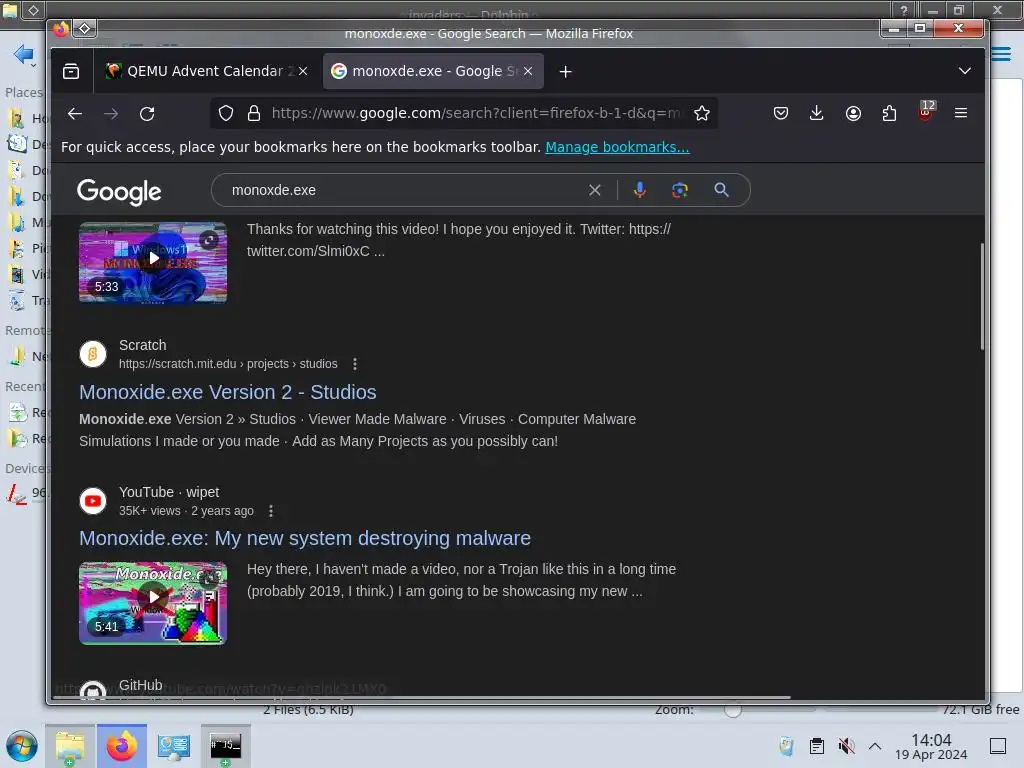Click the Firefox window menu diamond icon
The width and height of the screenshot is (1024, 768).
(85, 28)
